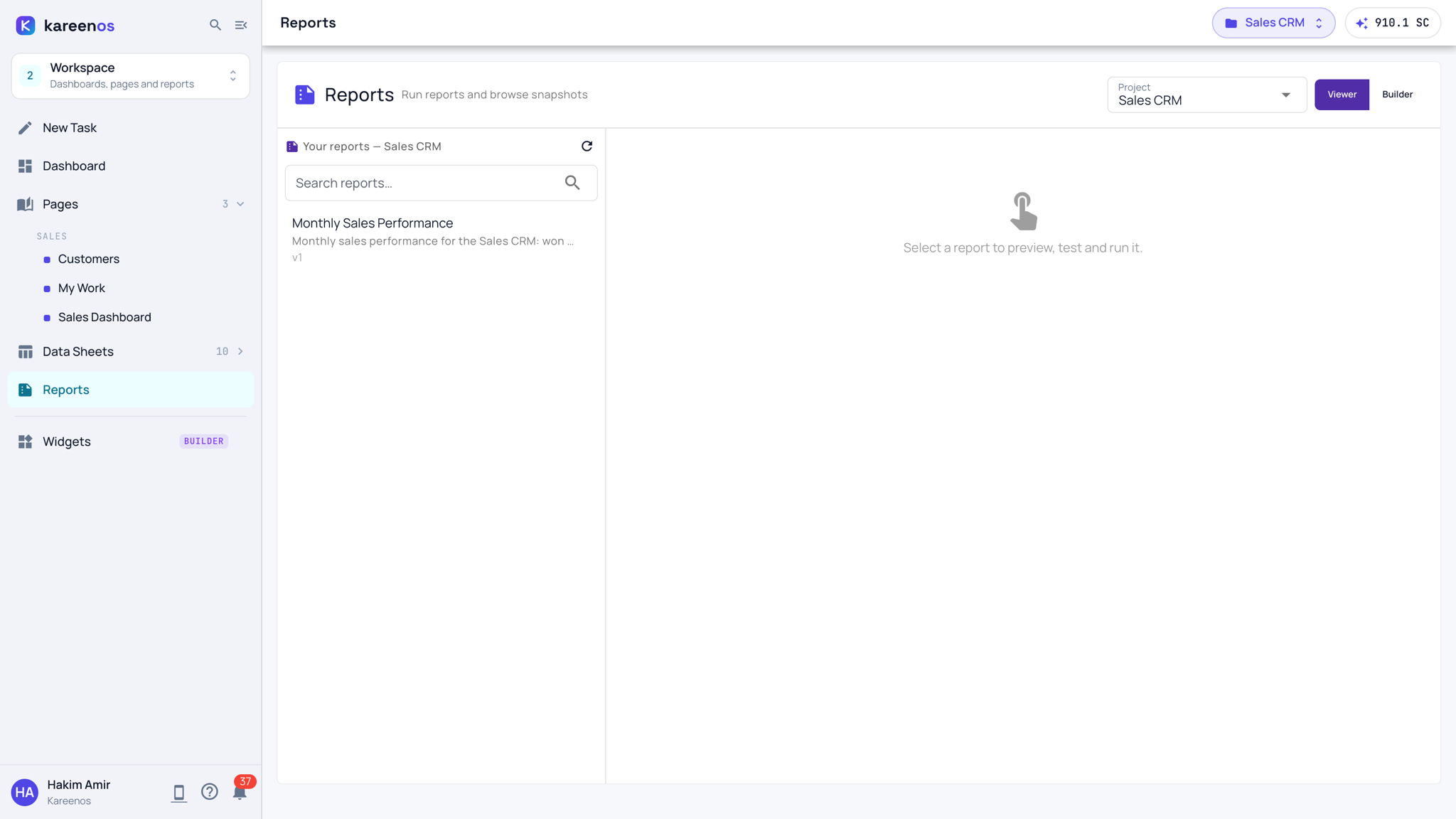Click the sparkle credits icon
1456x819 pixels.
[1361, 23]
